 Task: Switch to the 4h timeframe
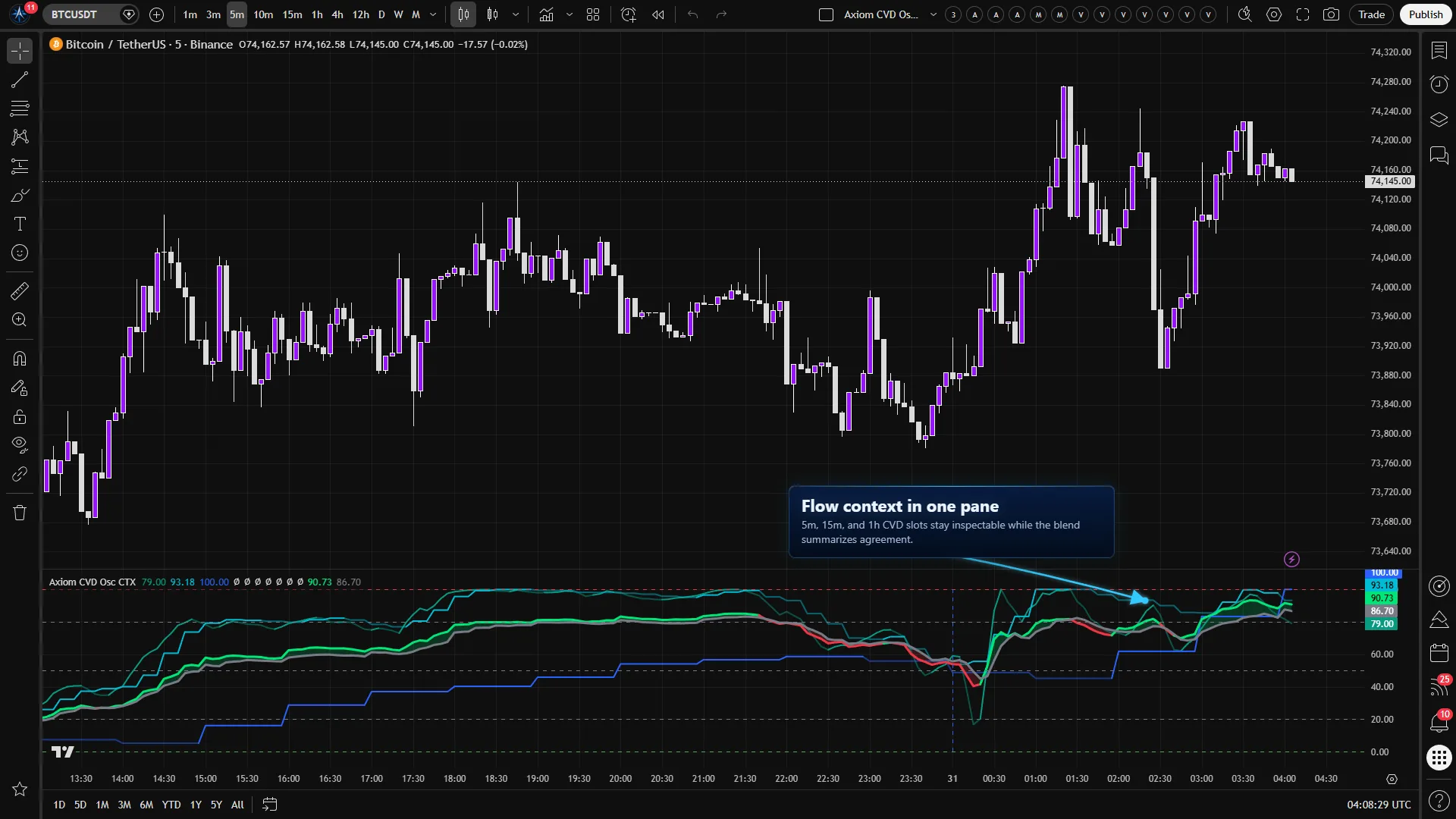click(337, 14)
